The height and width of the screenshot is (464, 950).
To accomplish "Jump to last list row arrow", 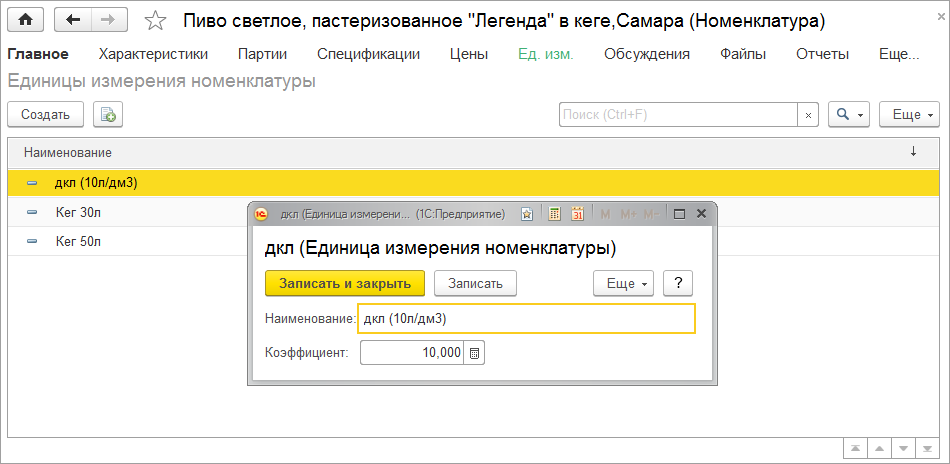I will [926, 449].
